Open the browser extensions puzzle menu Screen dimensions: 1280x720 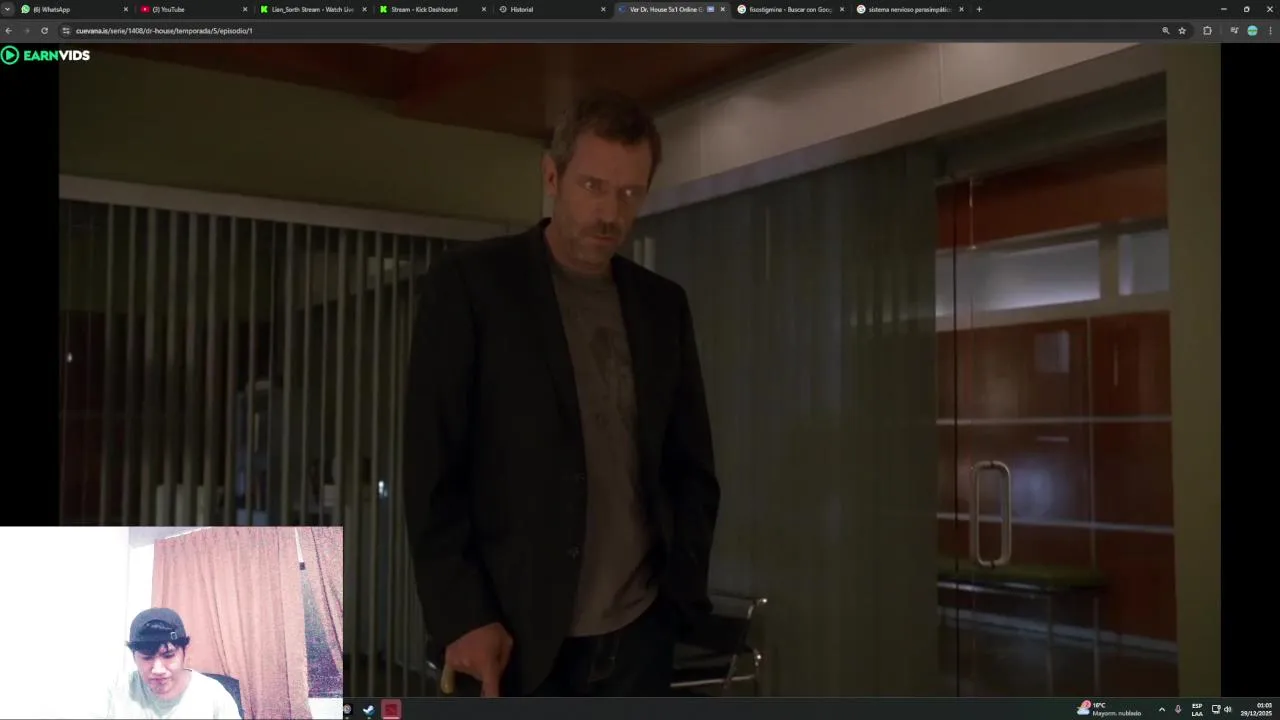1207,31
